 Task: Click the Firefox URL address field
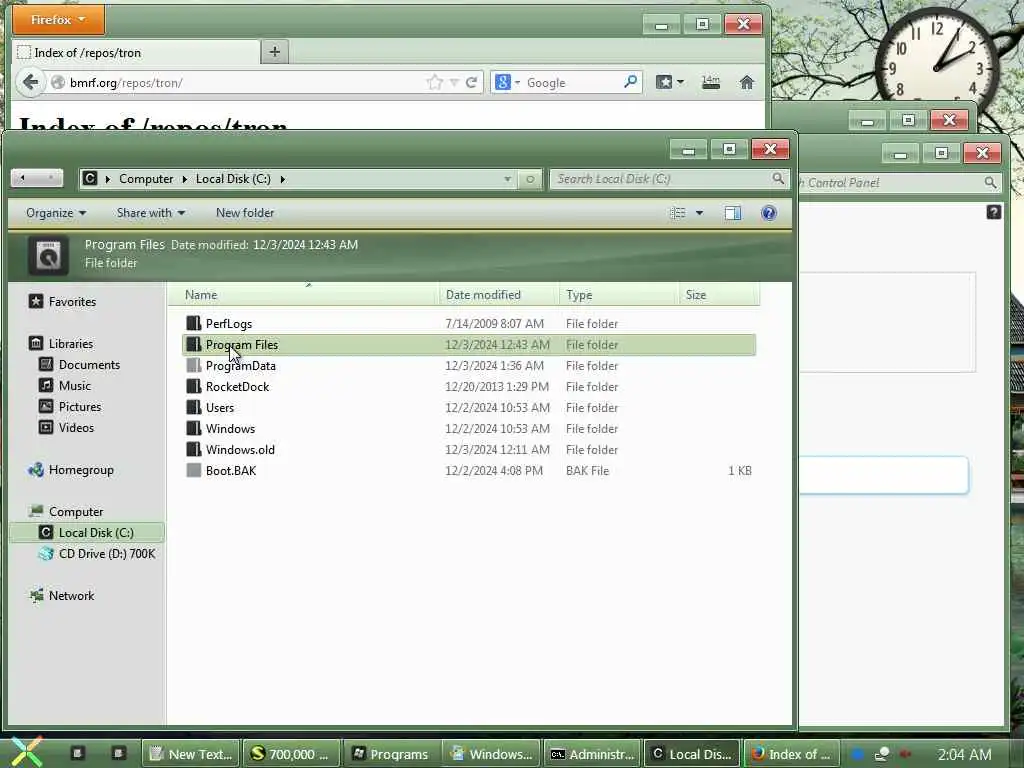[244, 83]
